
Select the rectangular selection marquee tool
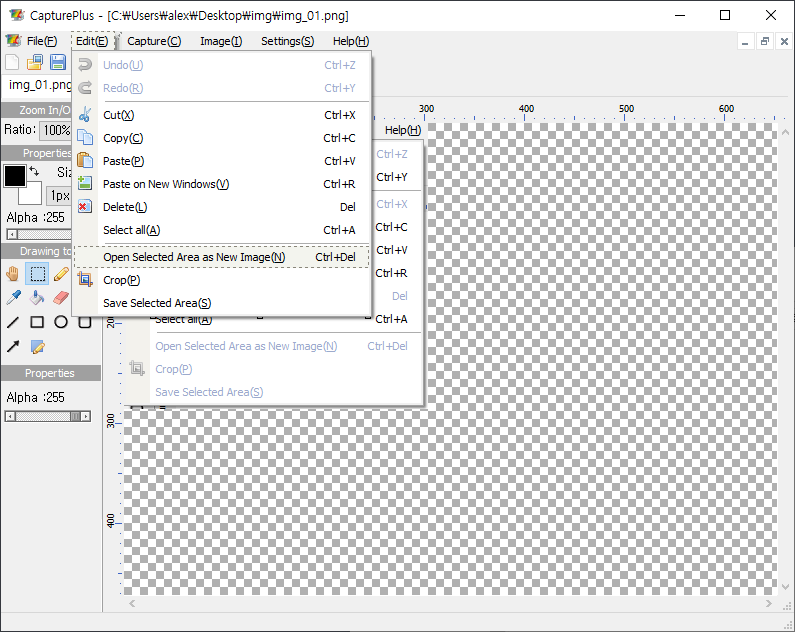pyautogui.click(x=37, y=273)
